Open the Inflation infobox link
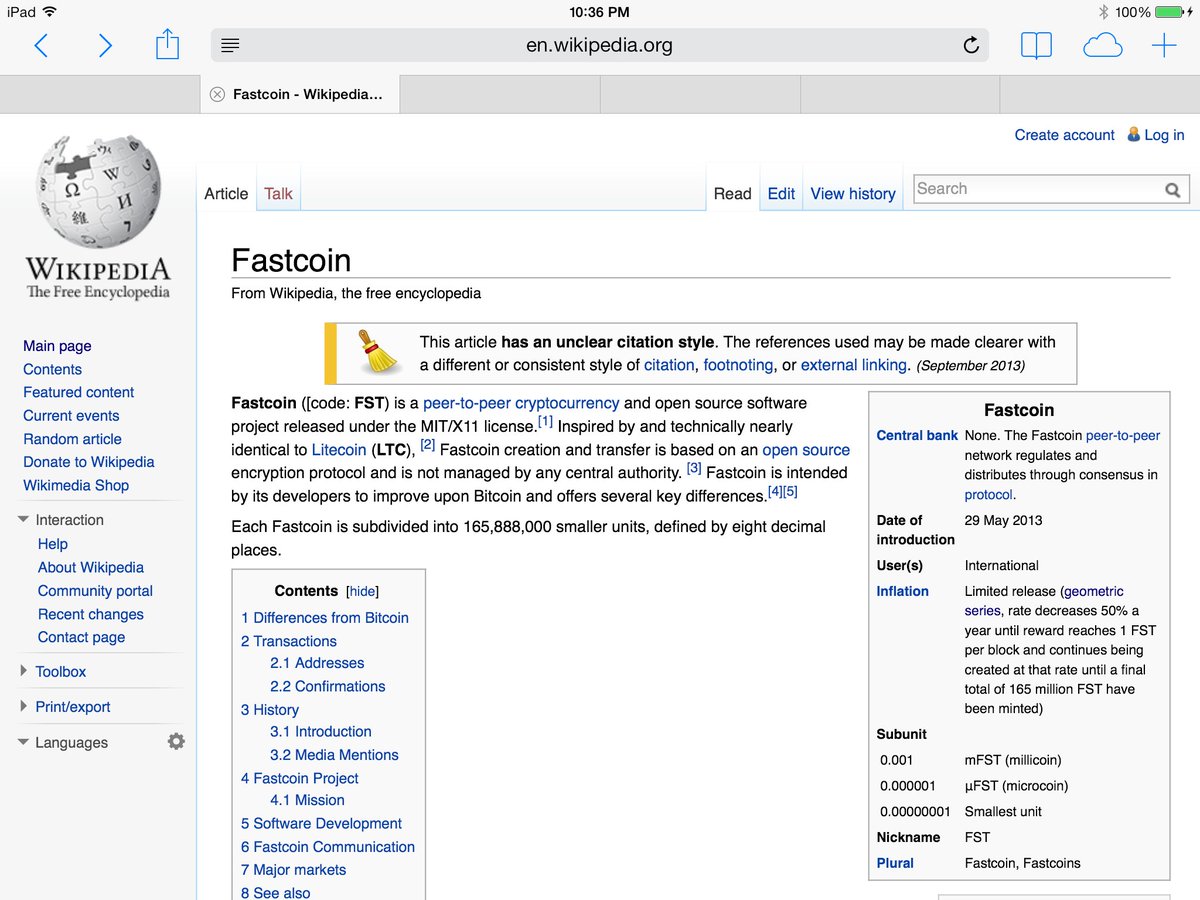 pos(902,591)
